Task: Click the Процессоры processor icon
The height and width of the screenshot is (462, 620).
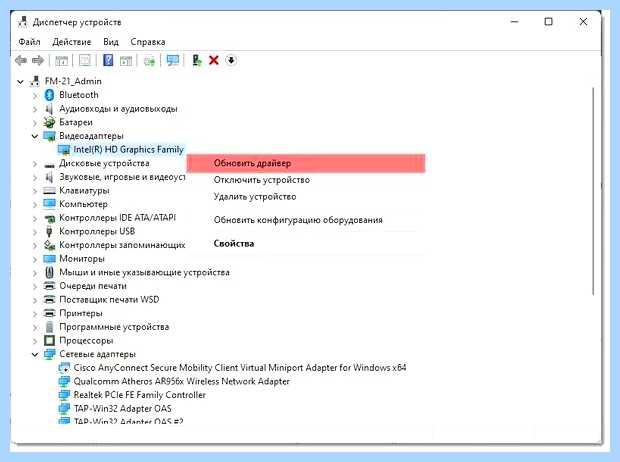Action: point(49,341)
